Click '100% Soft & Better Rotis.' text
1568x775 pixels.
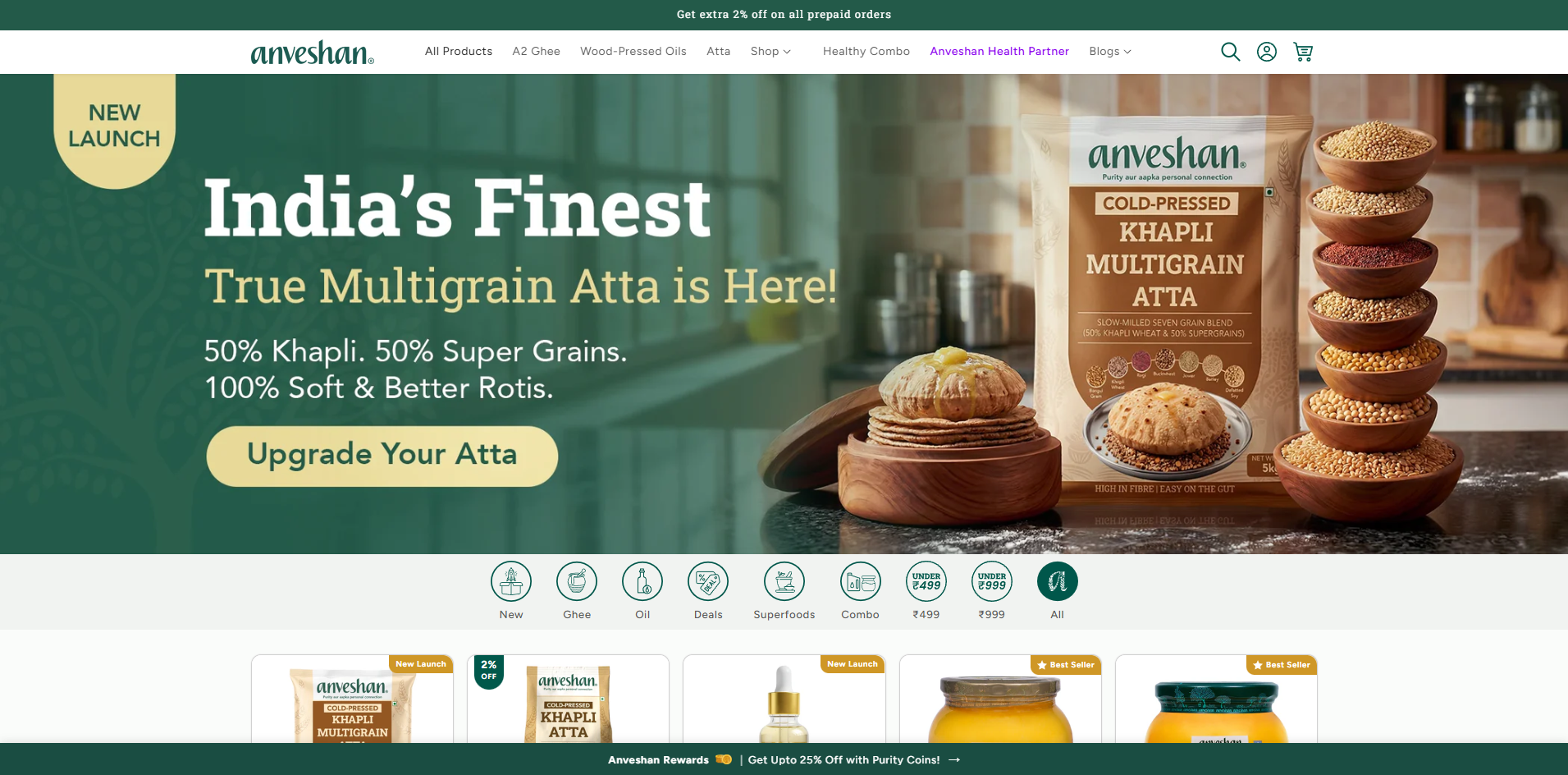379,387
